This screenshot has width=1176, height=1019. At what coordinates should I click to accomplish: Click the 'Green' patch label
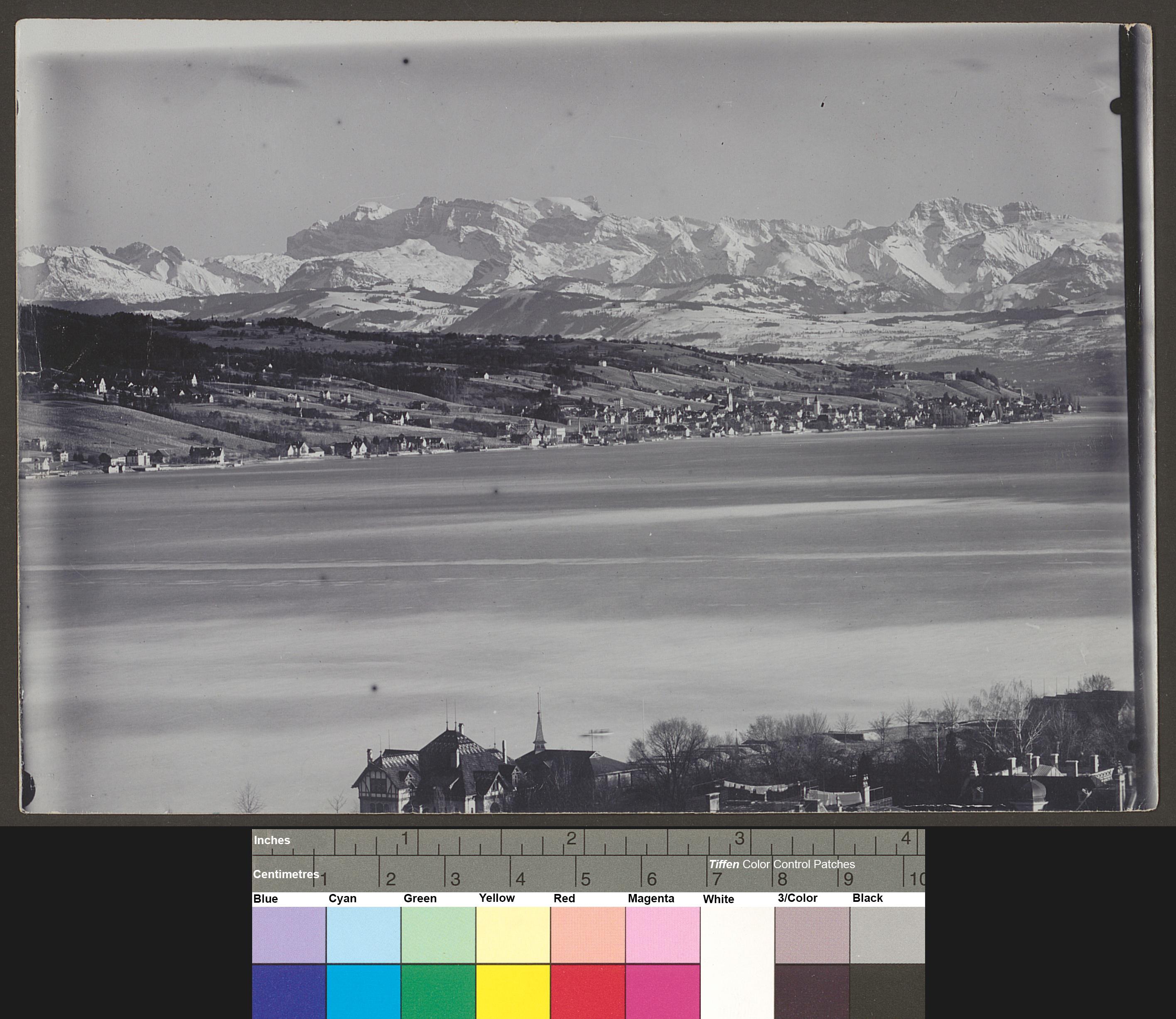(420, 899)
